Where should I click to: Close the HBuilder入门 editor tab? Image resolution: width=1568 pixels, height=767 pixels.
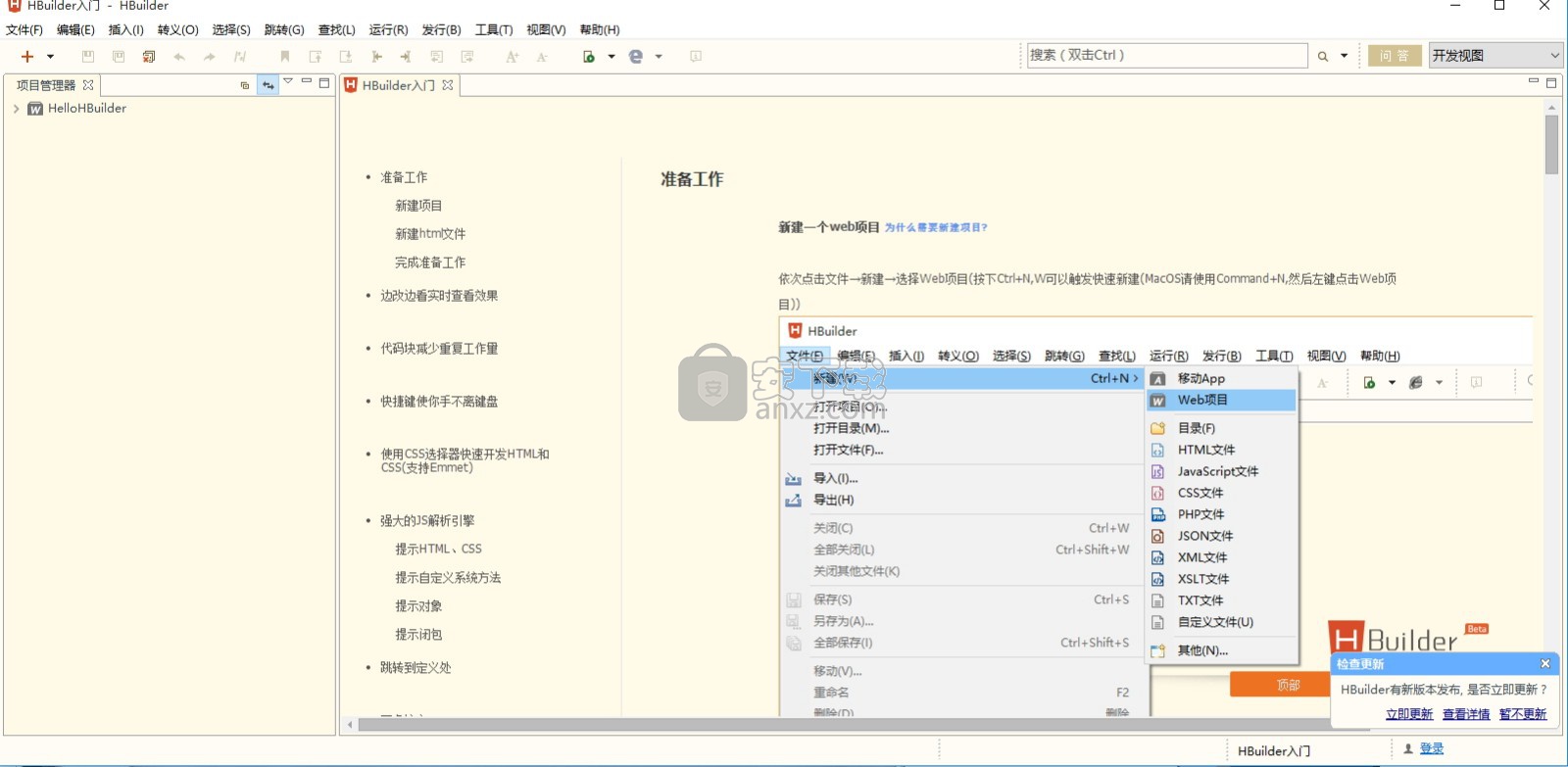[448, 85]
